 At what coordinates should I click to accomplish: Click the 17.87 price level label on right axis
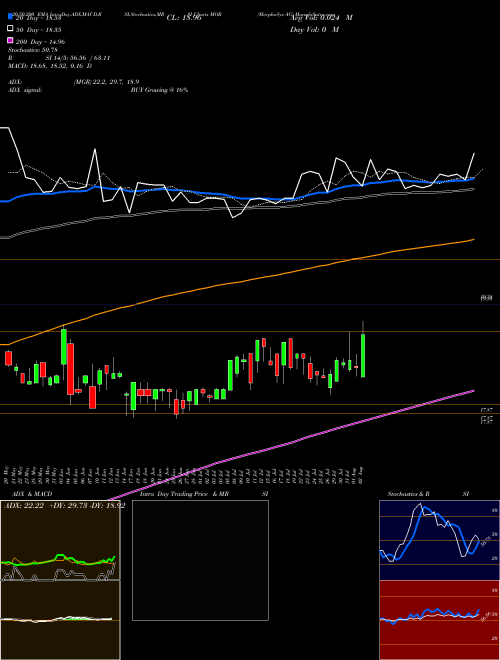pyautogui.click(x=487, y=410)
